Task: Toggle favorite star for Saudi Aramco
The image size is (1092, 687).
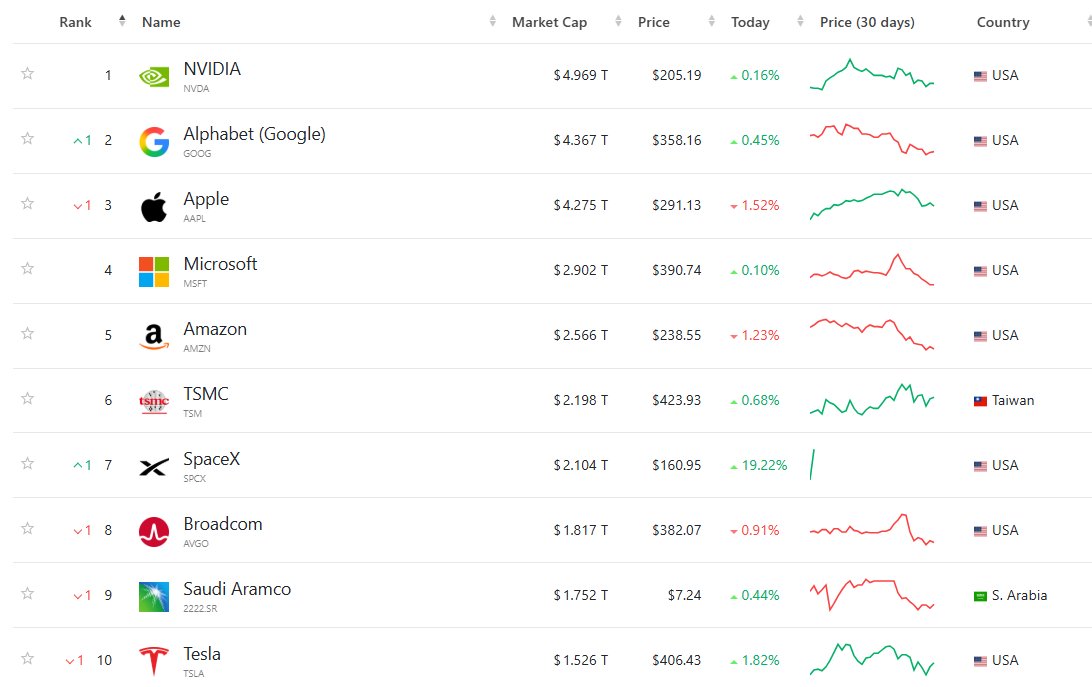Action: (x=27, y=593)
